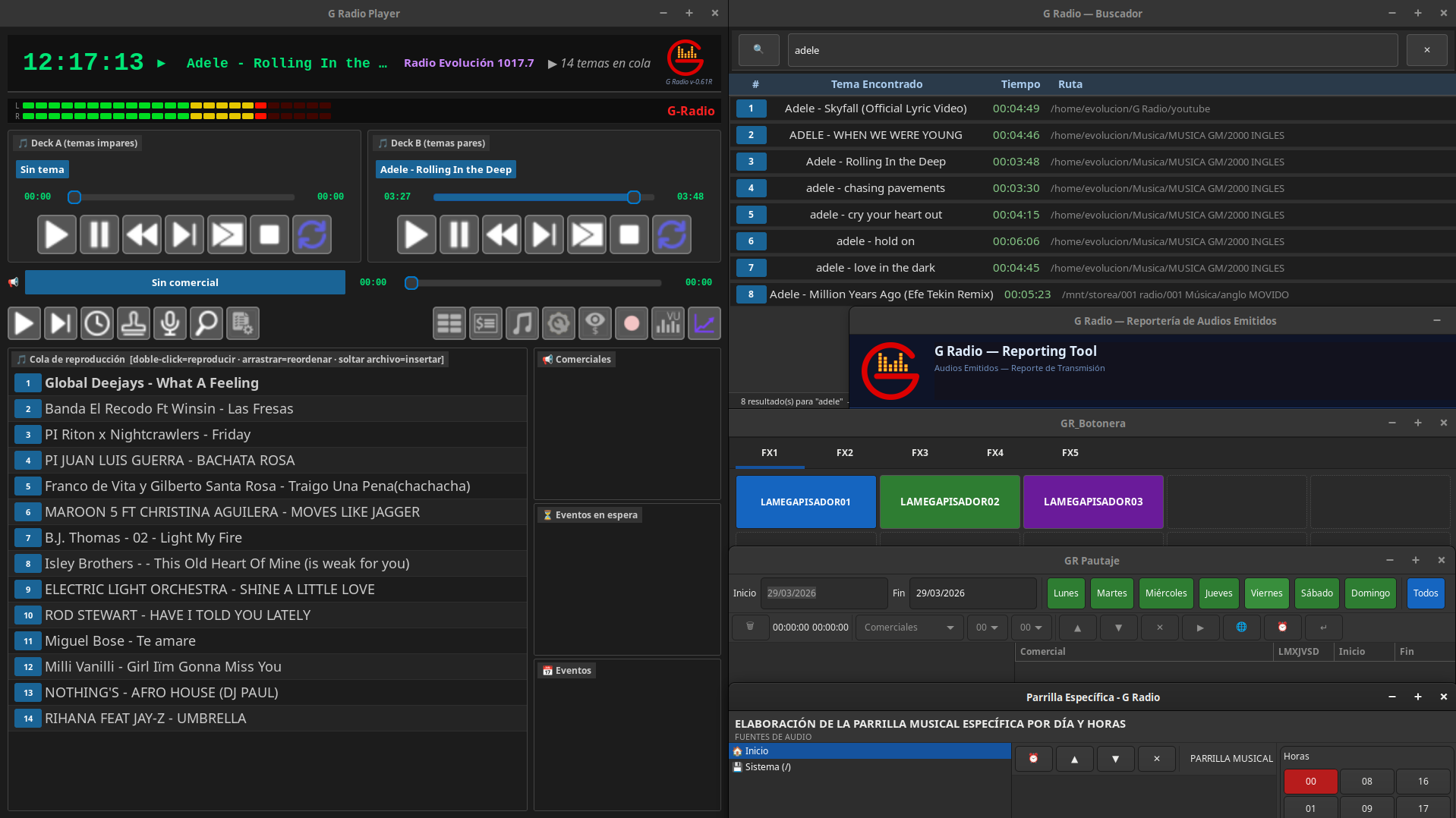The image size is (1456, 818).
Task: Click the globe icon in GR Pautaje
Action: tap(1241, 628)
